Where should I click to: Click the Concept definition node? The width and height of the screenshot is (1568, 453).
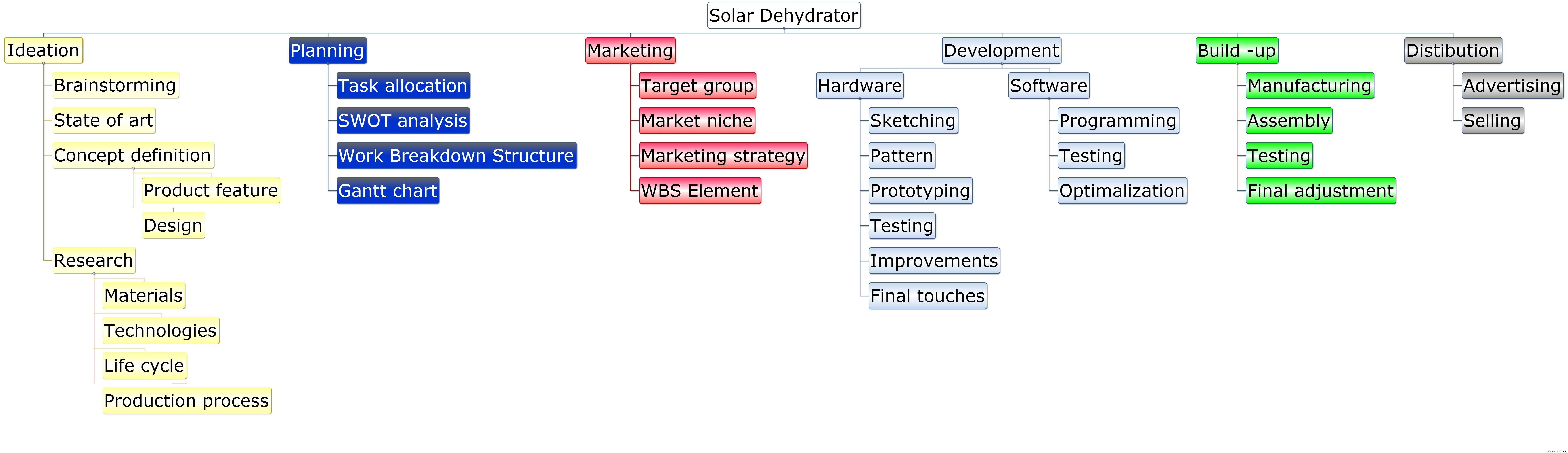(133, 156)
